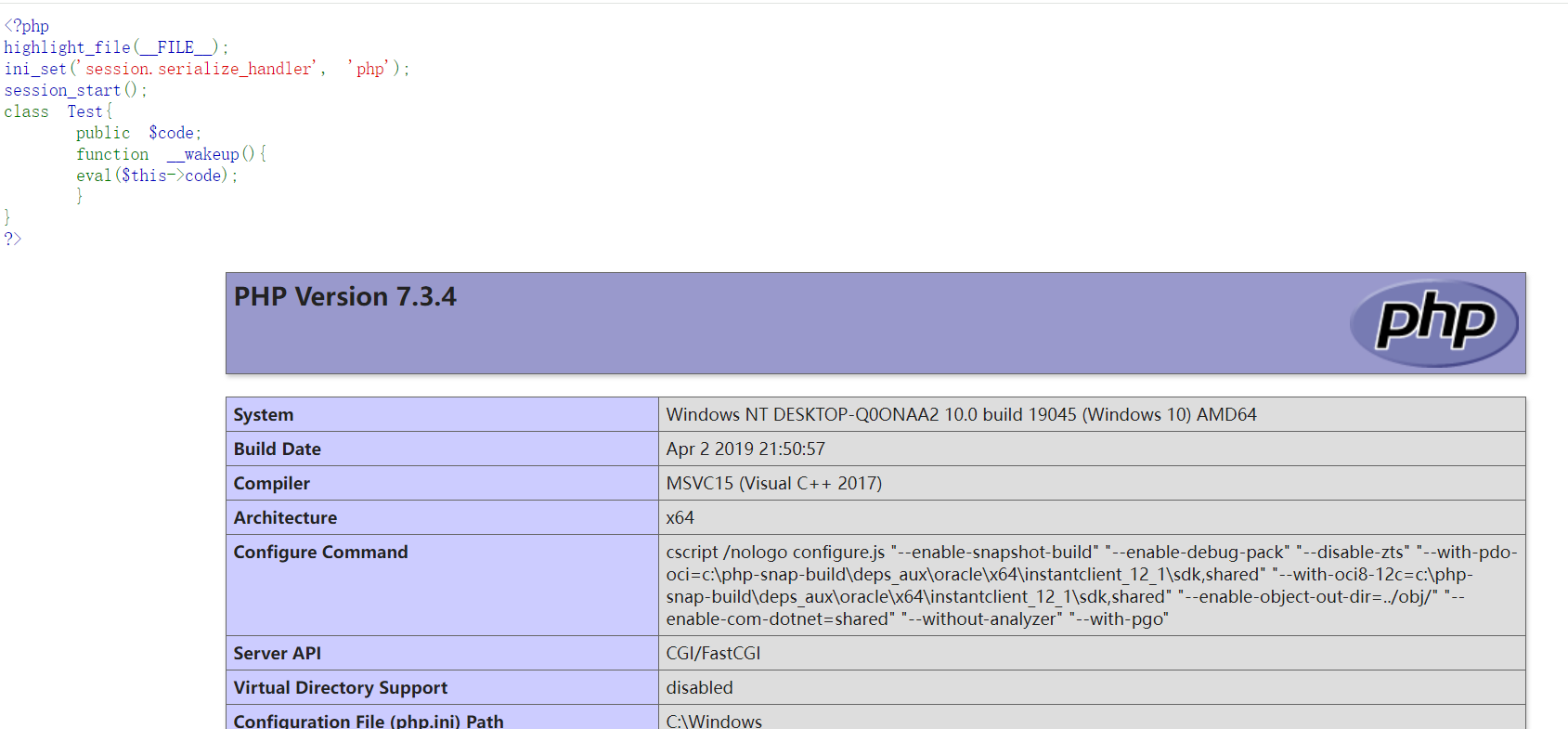Click the MSVC15 (Visual C++ 2017) value

(773, 484)
